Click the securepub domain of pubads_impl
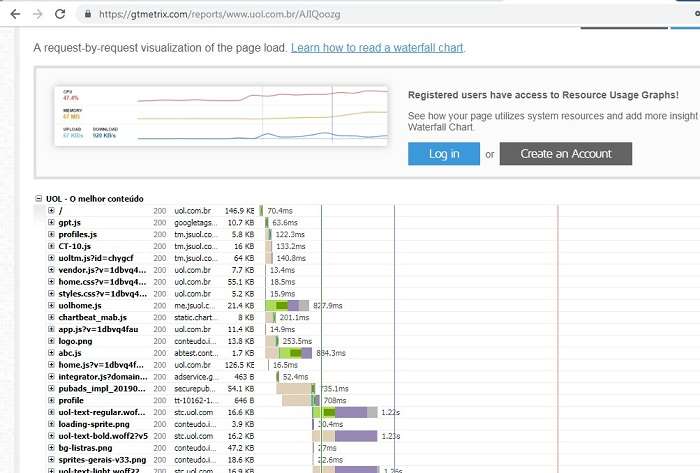The height and width of the screenshot is (473, 700). tap(195, 389)
